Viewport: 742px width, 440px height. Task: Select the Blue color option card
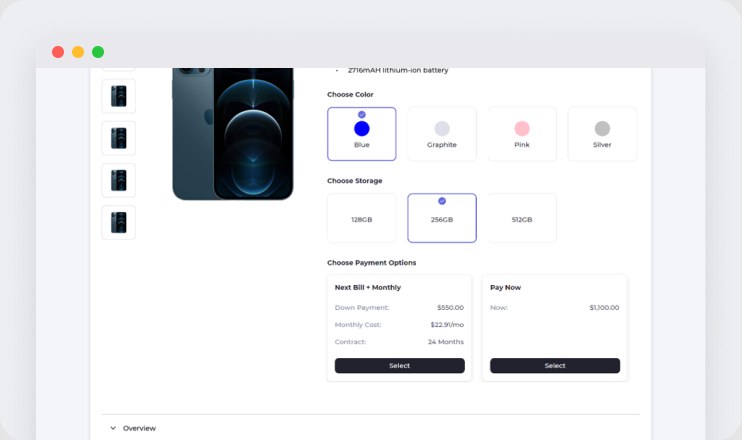tap(362, 134)
